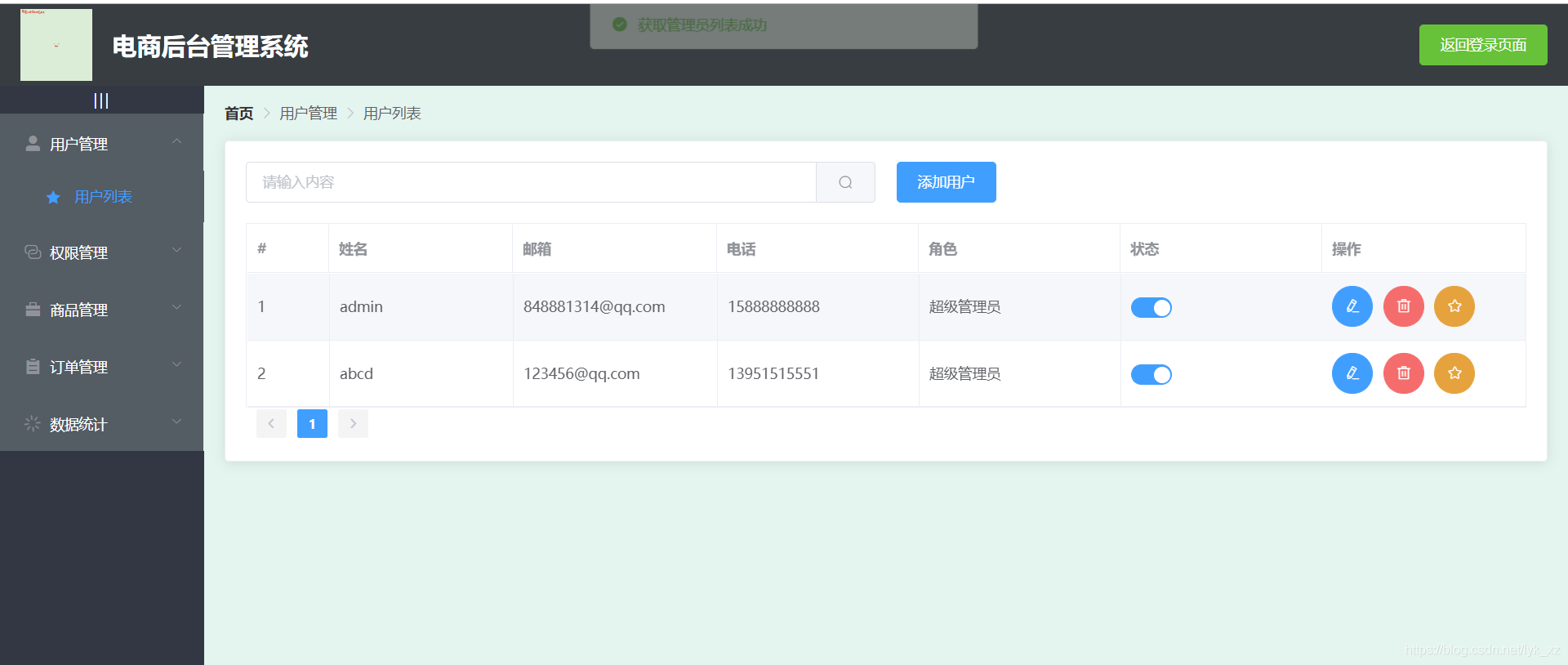Viewport: 1568px width, 665px height.
Task: Click the 首页 breadcrumb link
Action: (239, 114)
